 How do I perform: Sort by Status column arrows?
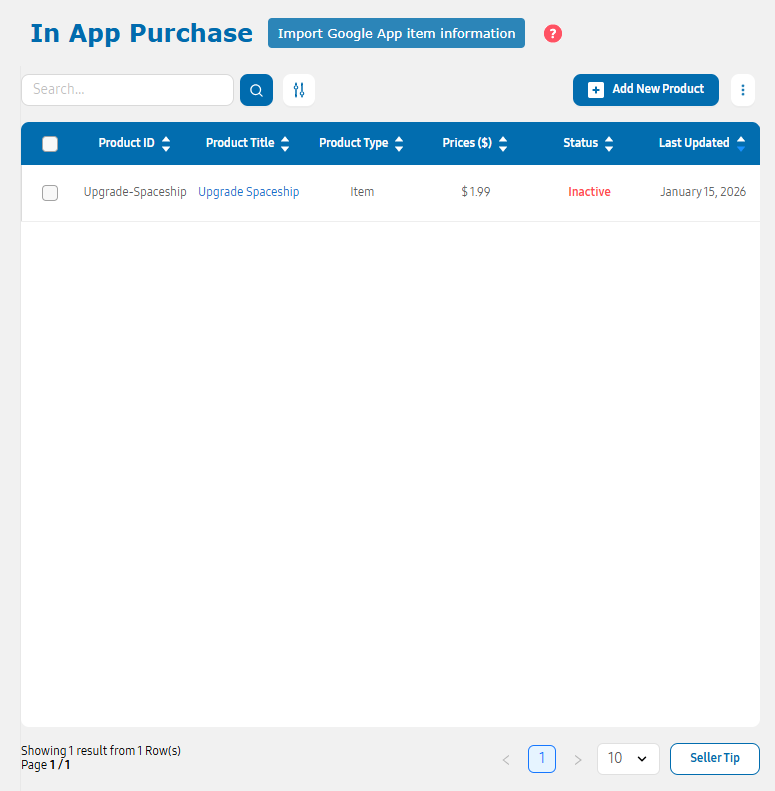(x=609, y=144)
